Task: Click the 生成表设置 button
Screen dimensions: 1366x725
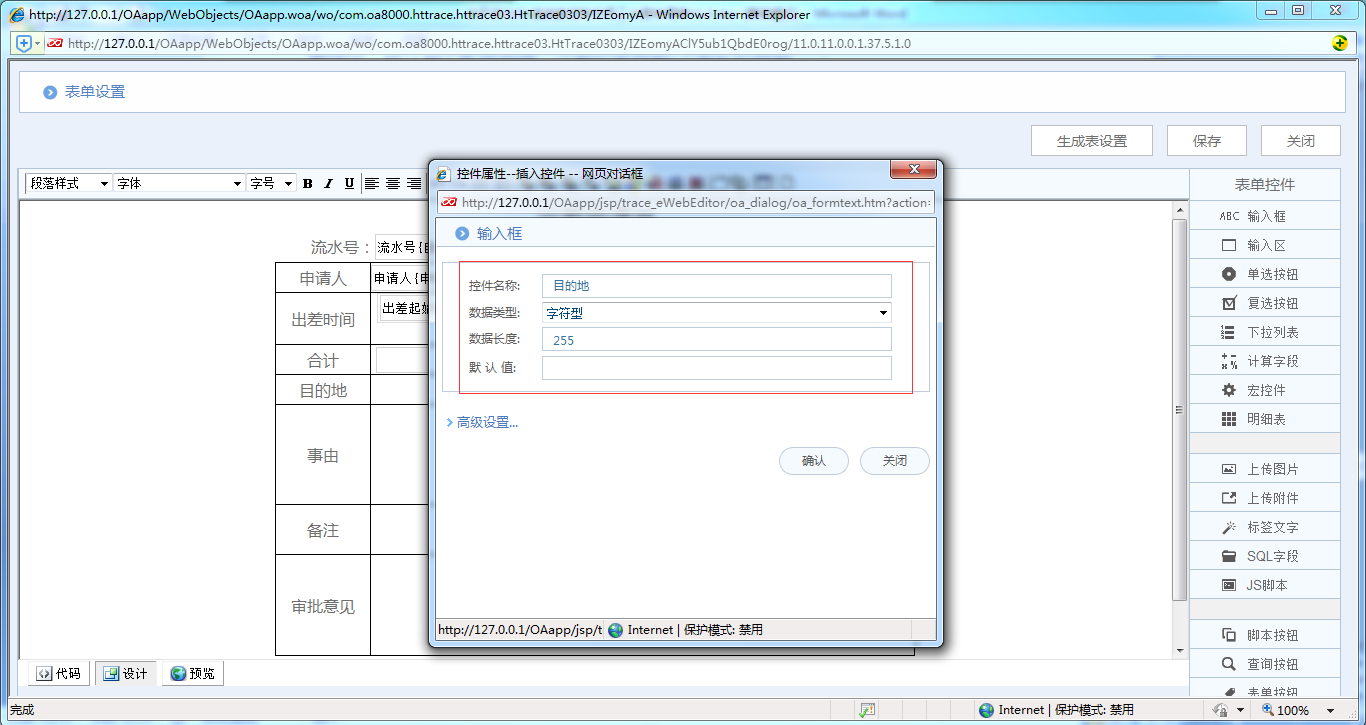Action: point(1092,141)
